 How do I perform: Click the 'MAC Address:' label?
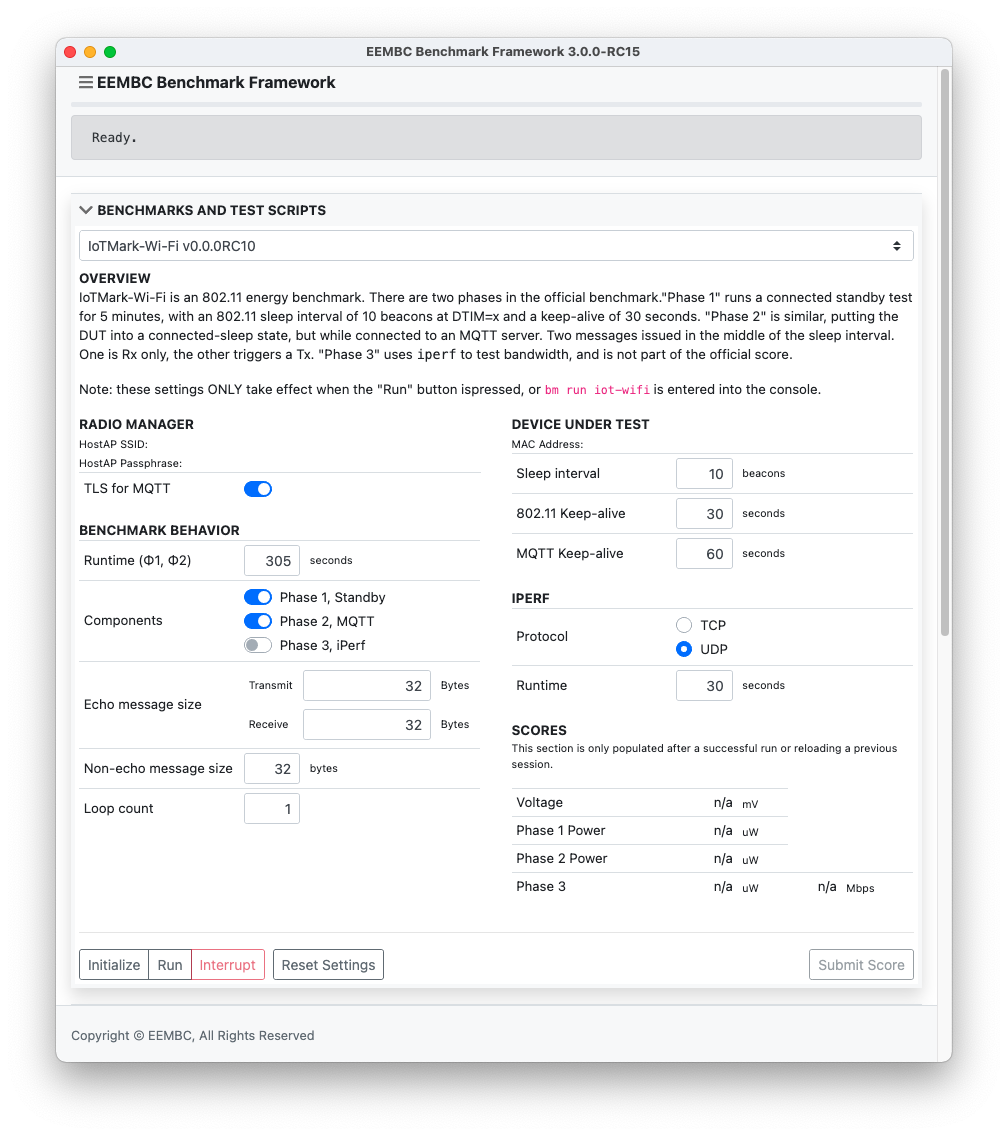pyautogui.click(x=547, y=444)
